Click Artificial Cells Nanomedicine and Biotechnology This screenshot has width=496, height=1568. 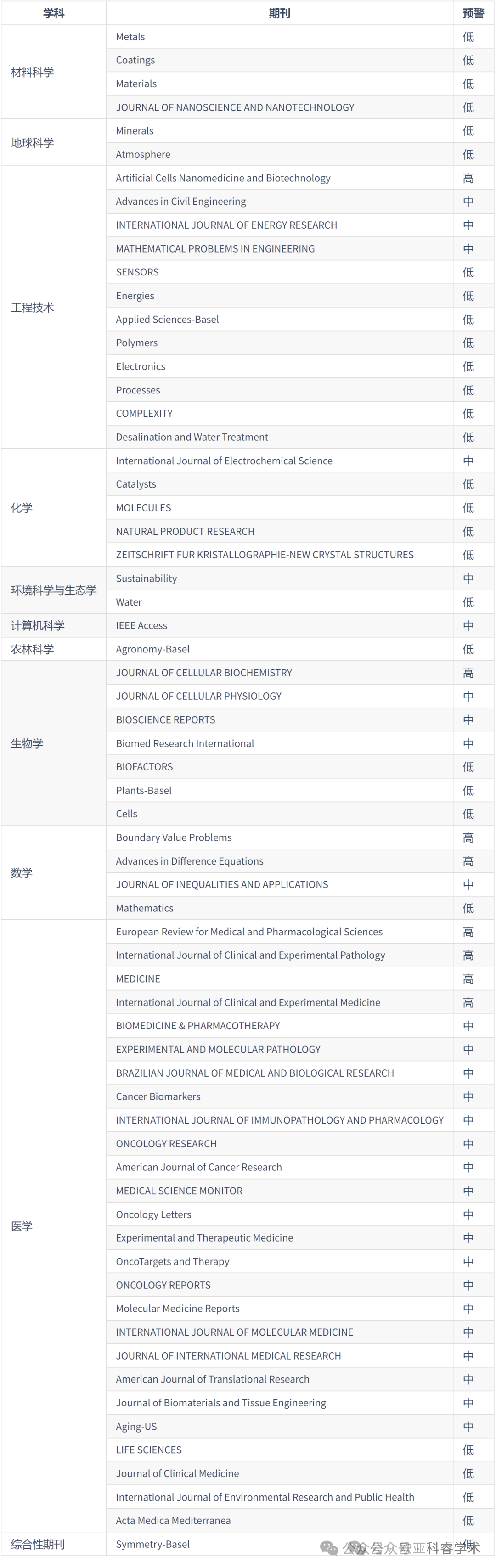tap(223, 178)
